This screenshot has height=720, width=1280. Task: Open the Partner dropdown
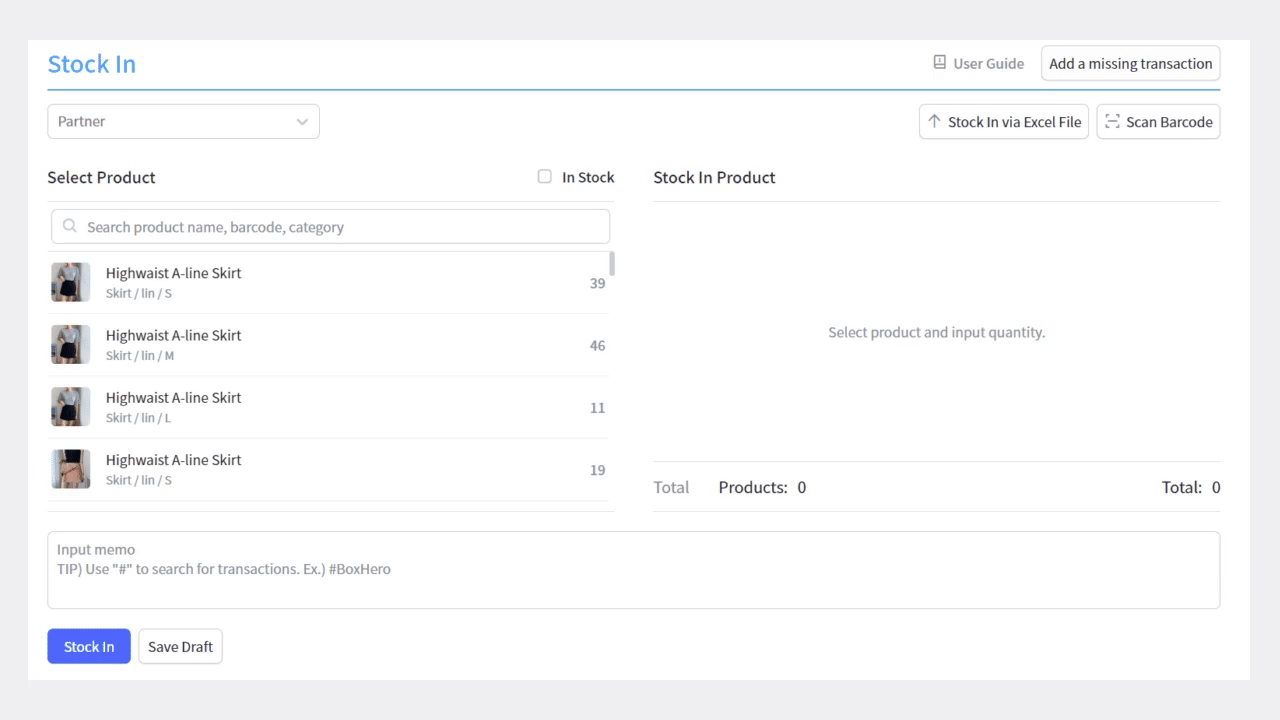(183, 122)
